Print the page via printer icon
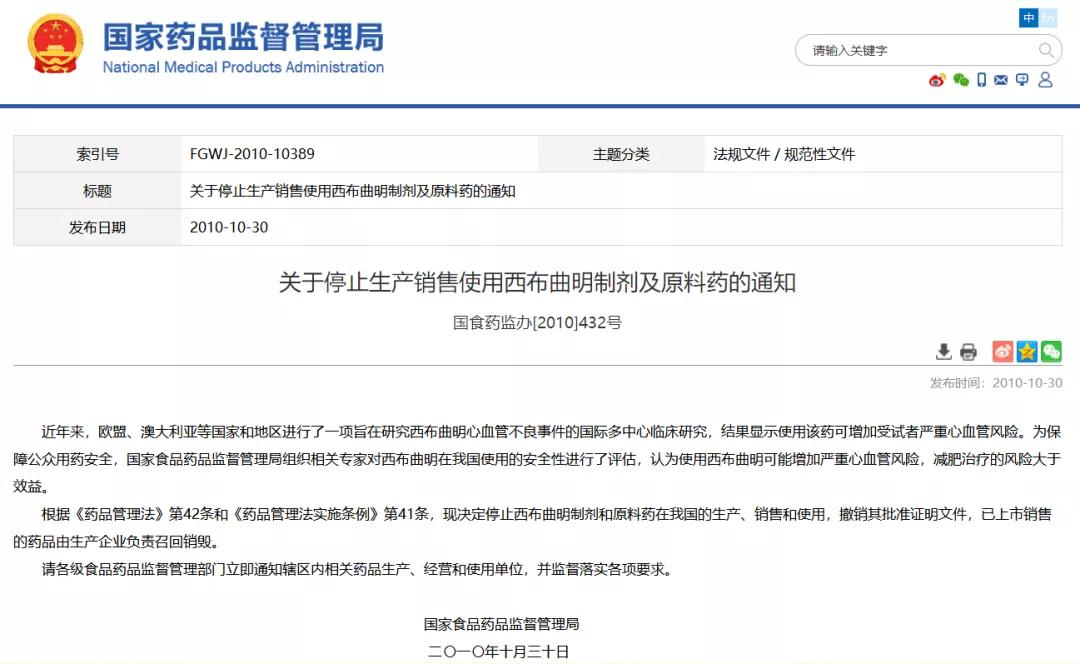Image resolution: width=1080 pixels, height=664 pixels. pos(968,352)
